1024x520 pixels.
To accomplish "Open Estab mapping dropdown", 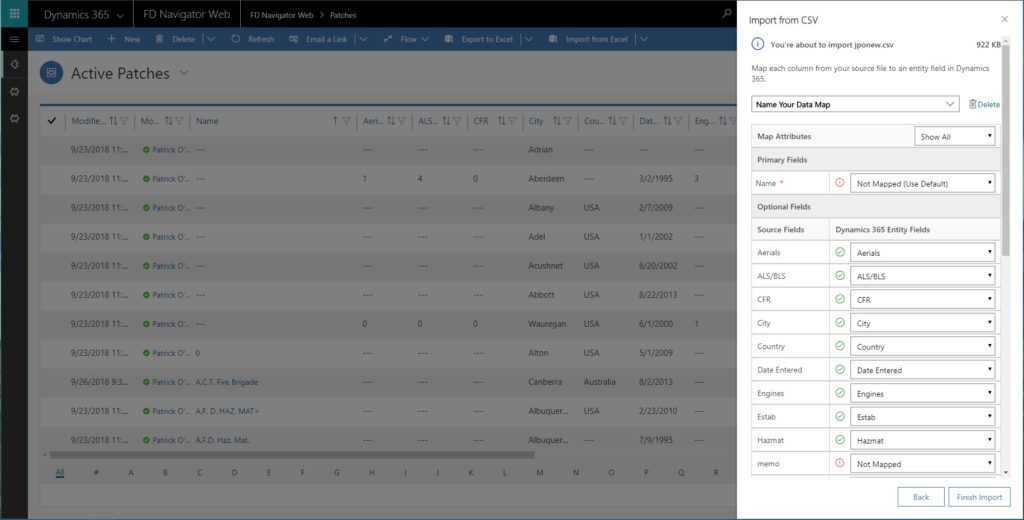I will [923, 417].
